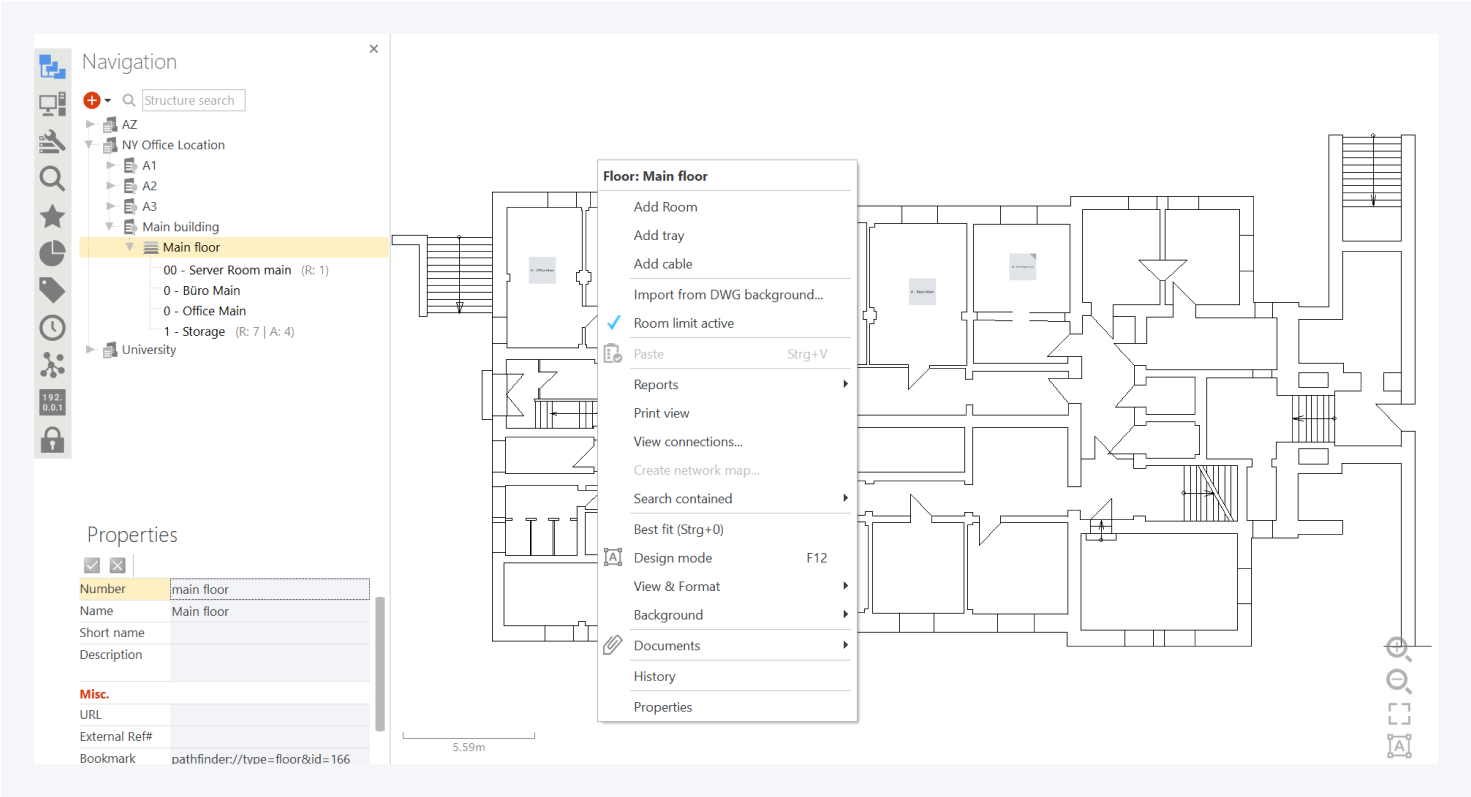Open the IP address 192.0.0.1 icon
Screen dimensions: 1471x797
52,402
